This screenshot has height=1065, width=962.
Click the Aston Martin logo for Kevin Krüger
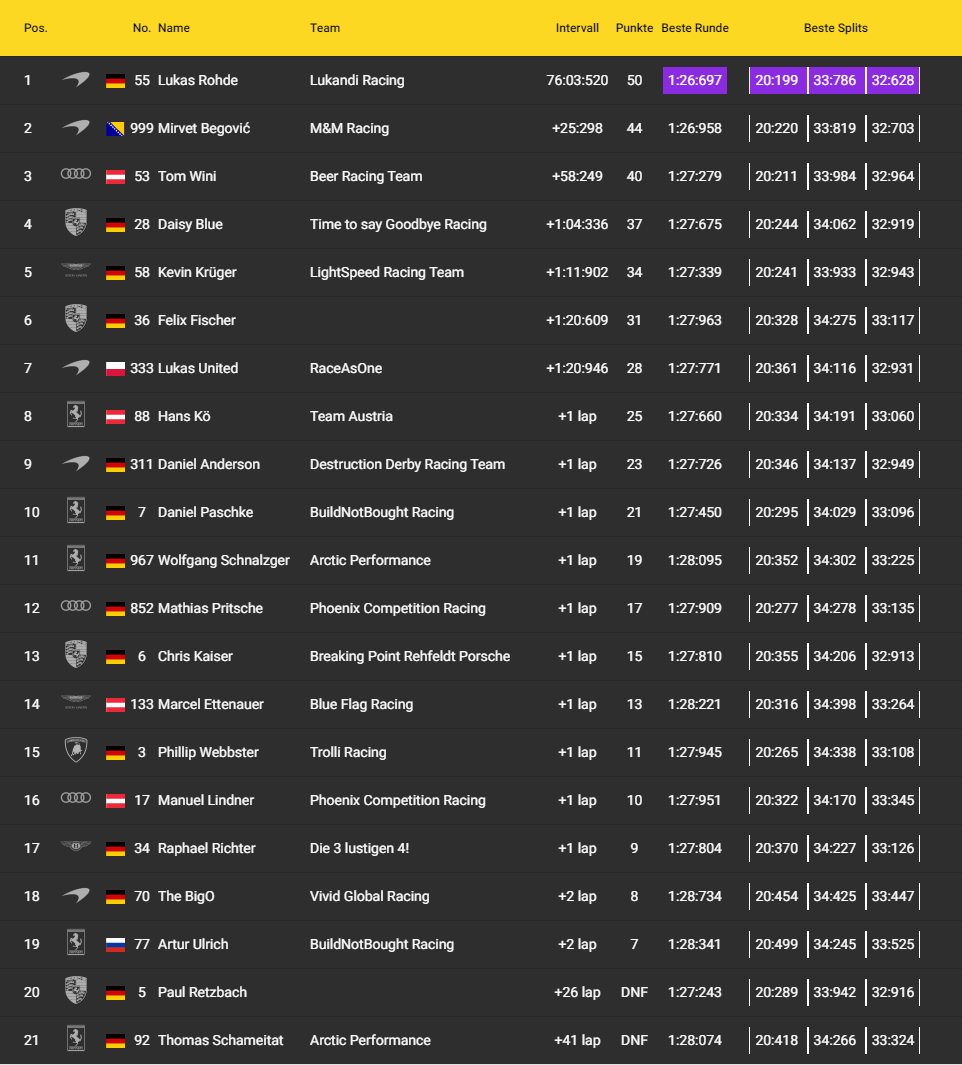click(x=76, y=272)
